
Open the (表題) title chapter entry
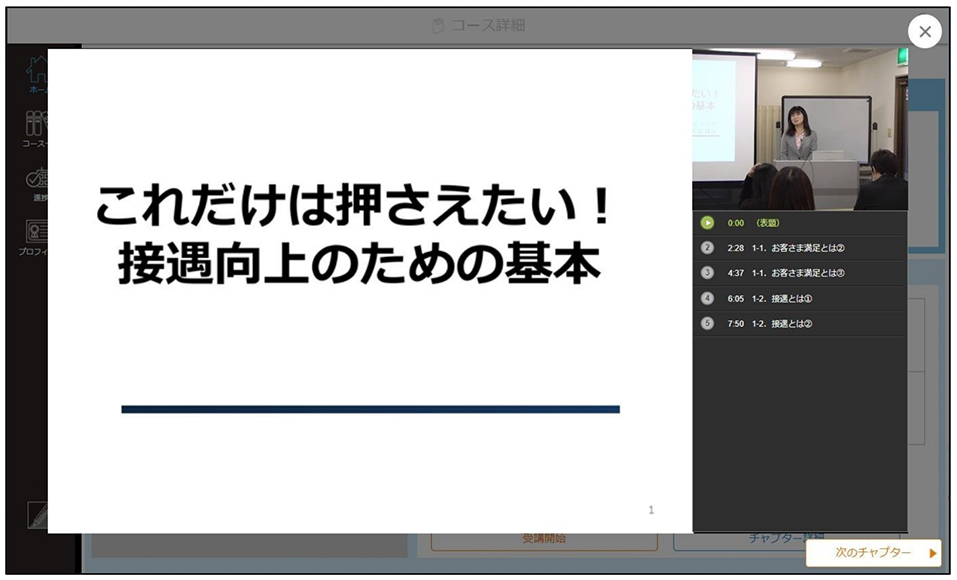point(800,223)
